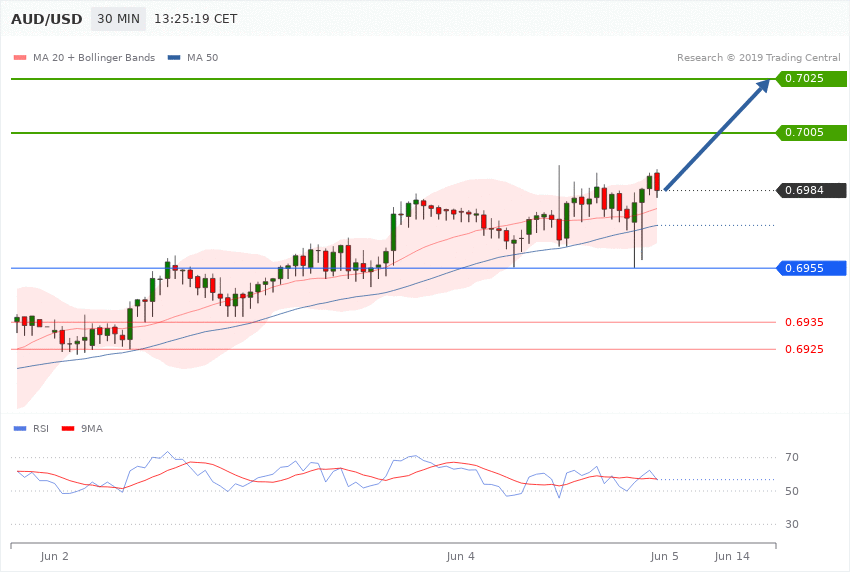Click the AUD/USD pair title

click(x=47, y=19)
